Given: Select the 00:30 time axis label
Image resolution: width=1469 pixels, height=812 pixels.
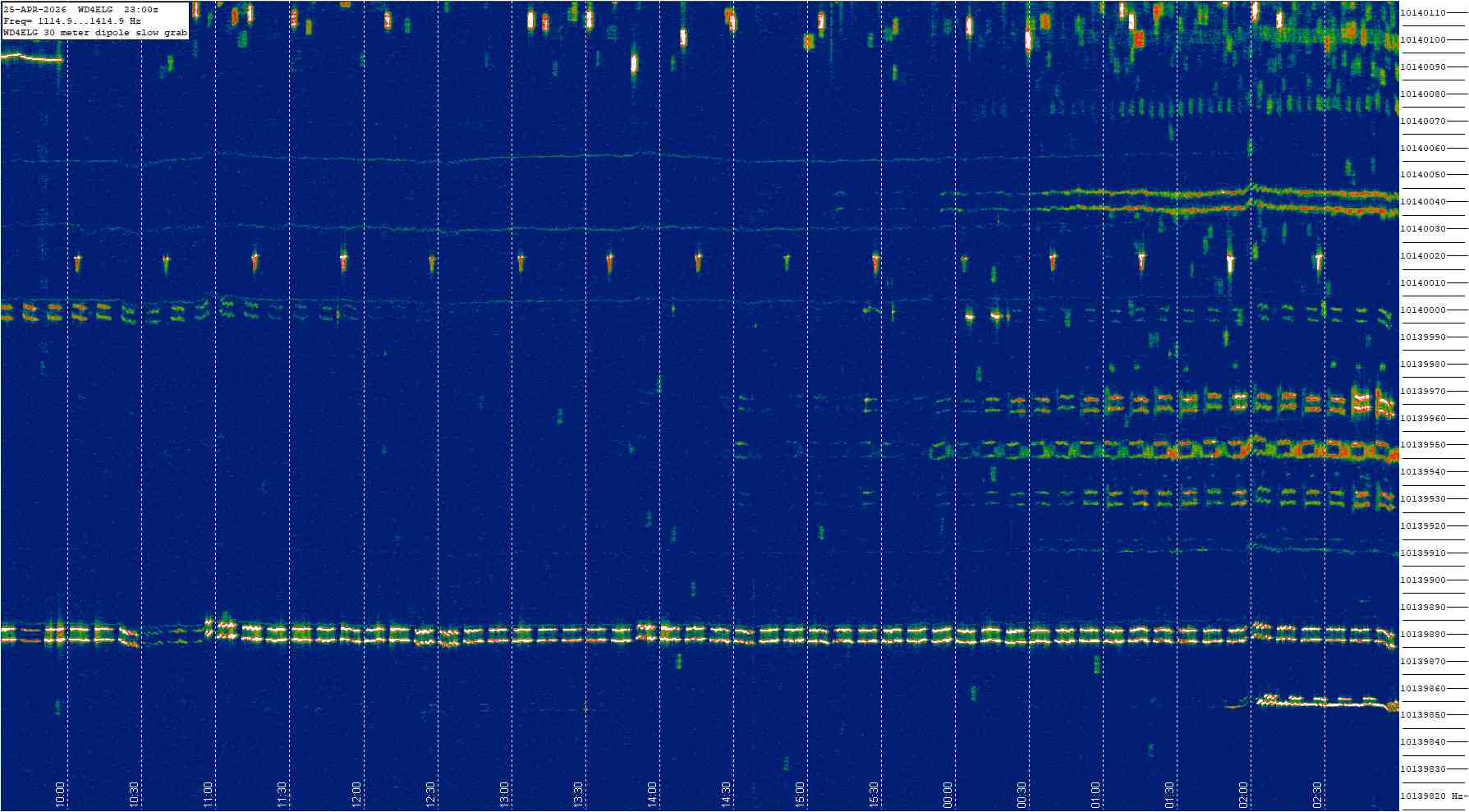Looking at the screenshot, I should pos(1021,794).
